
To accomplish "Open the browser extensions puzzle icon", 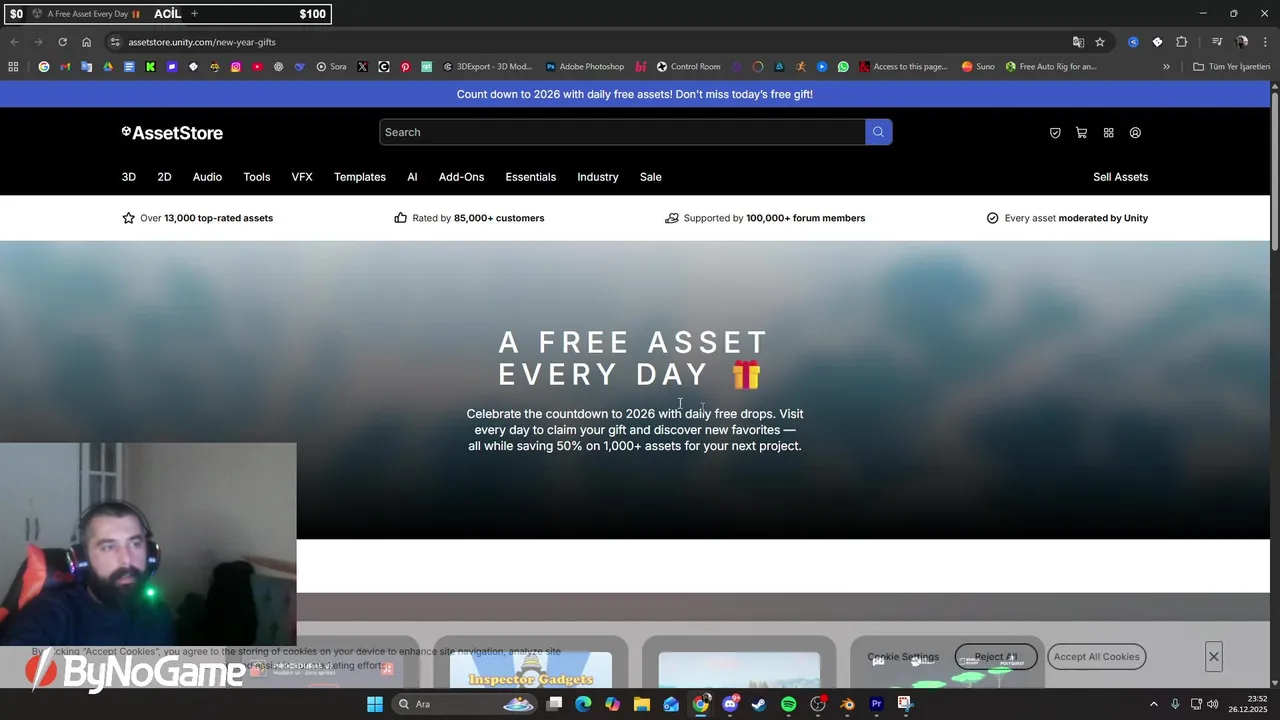I will coord(1182,42).
